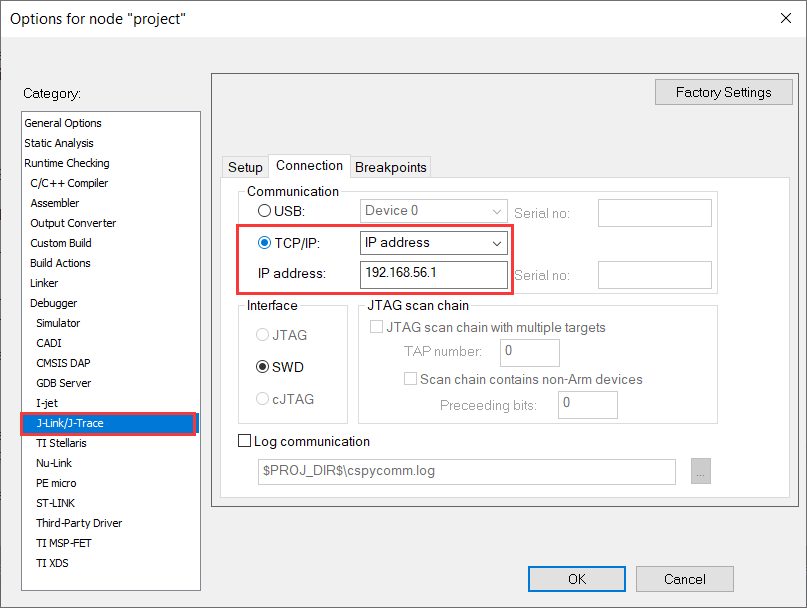Select Assembler category
This screenshot has width=807, height=608.
click(x=55, y=203)
